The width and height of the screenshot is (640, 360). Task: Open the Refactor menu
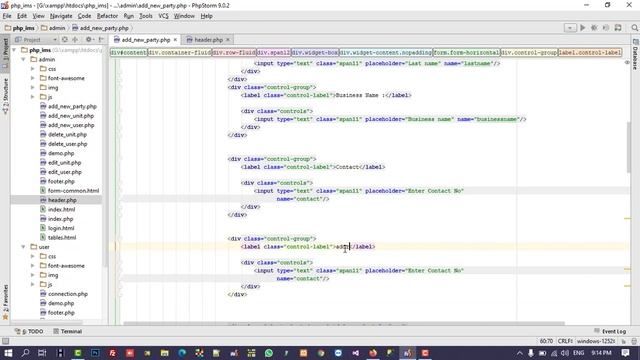coord(107,16)
